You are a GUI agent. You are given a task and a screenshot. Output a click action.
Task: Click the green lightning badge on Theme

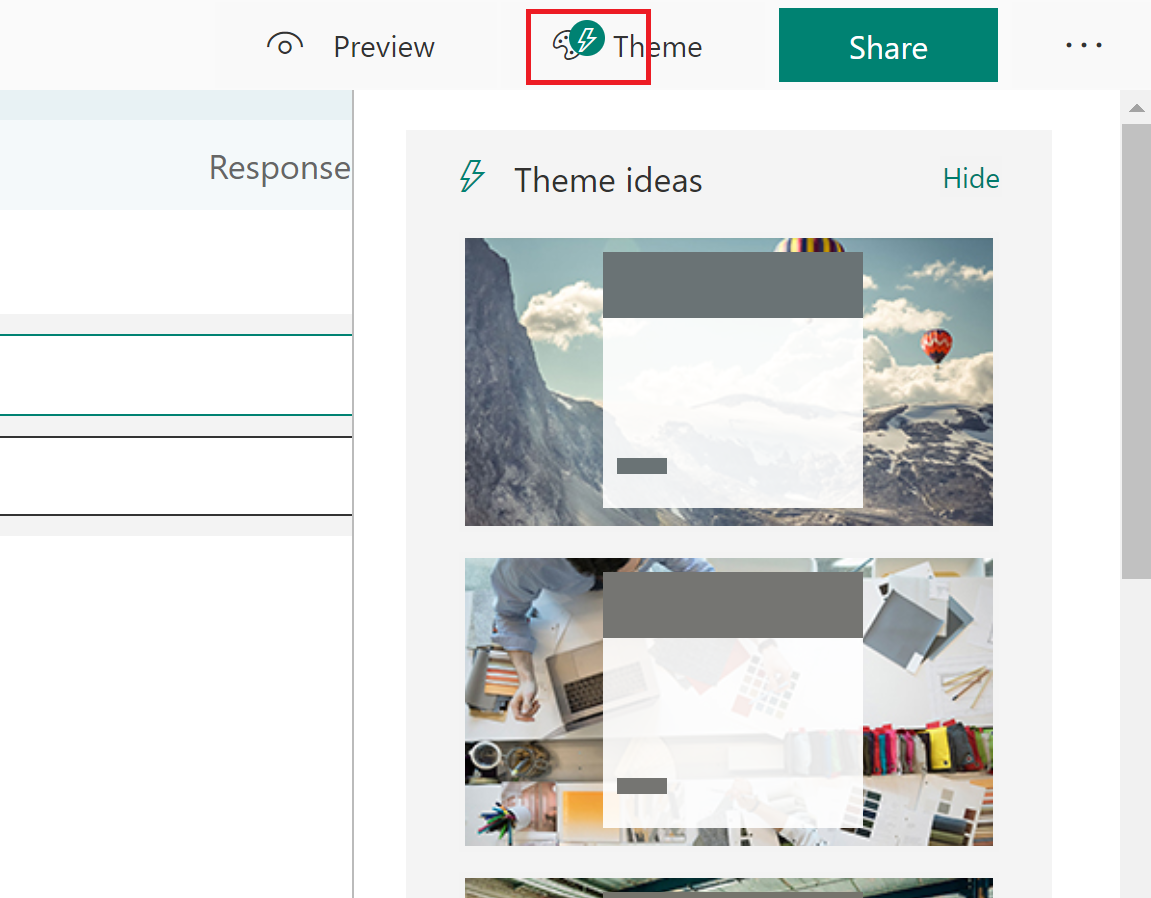click(588, 39)
